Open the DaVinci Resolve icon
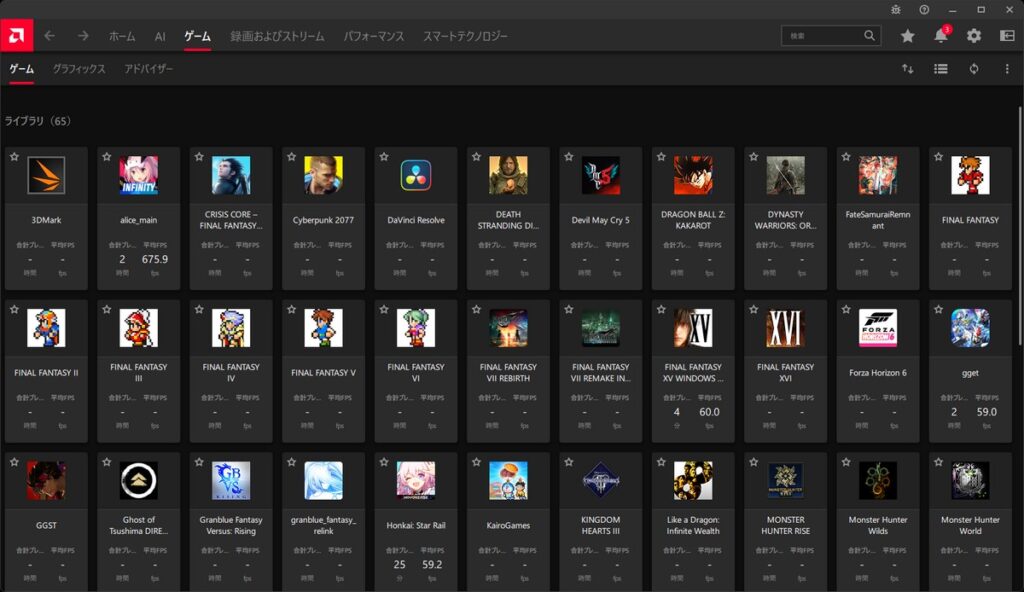 (416, 175)
